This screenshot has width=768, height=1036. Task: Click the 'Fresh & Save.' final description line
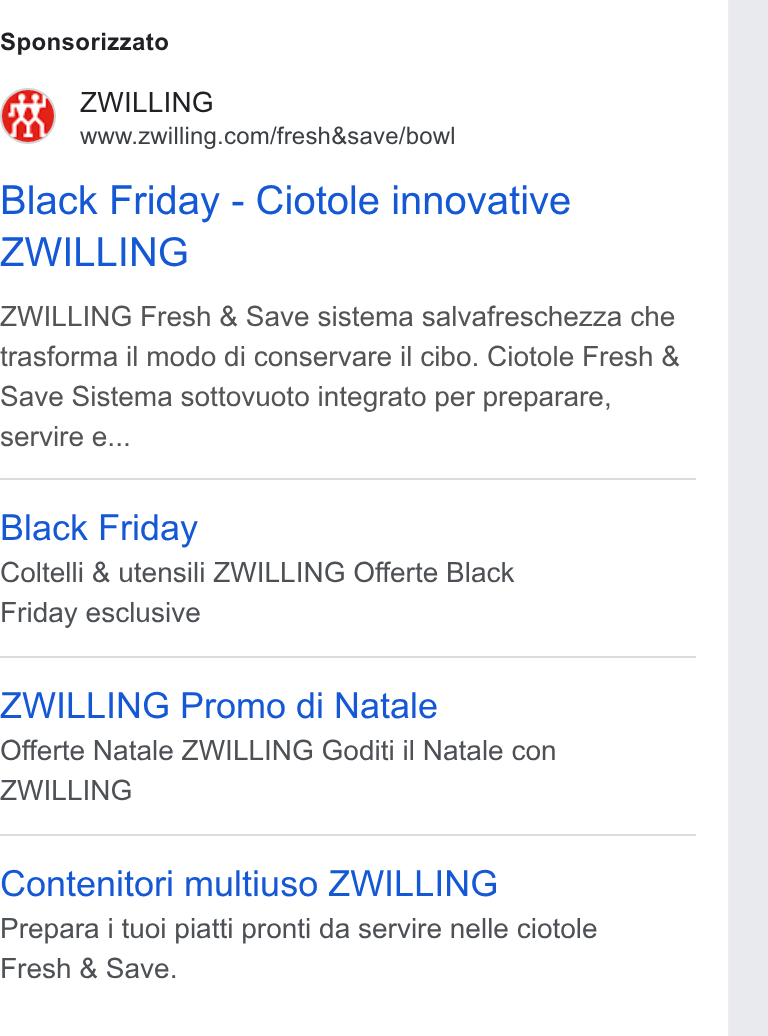tap(89, 969)
